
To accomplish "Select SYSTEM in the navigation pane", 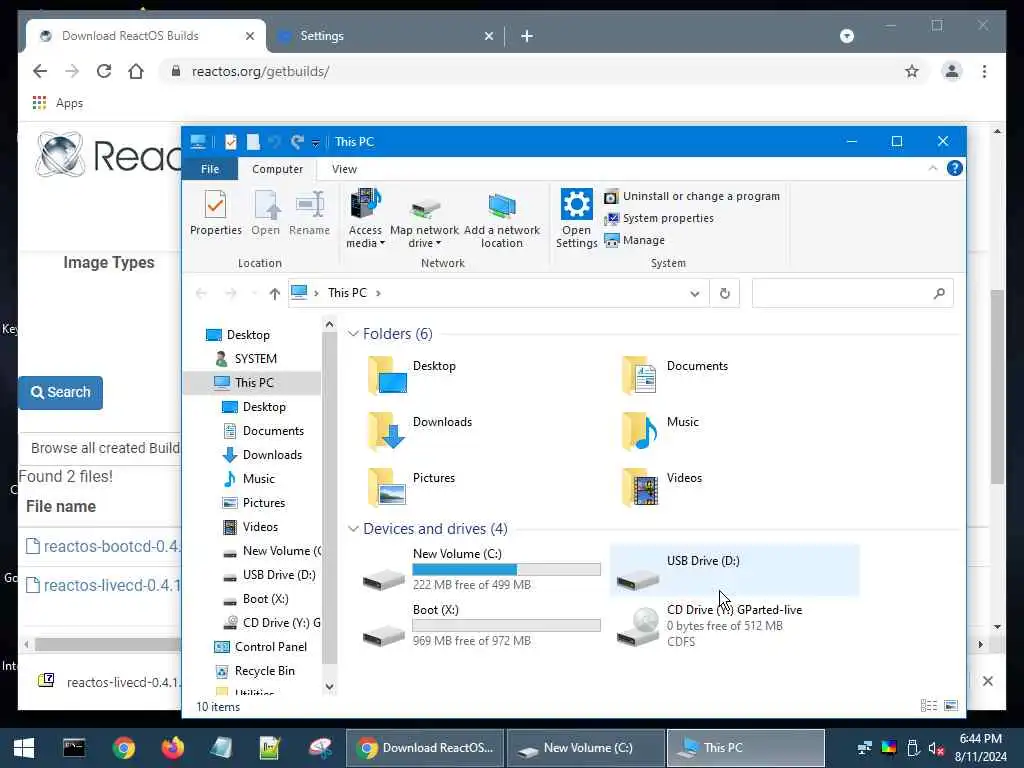I will tap(255, 359).
